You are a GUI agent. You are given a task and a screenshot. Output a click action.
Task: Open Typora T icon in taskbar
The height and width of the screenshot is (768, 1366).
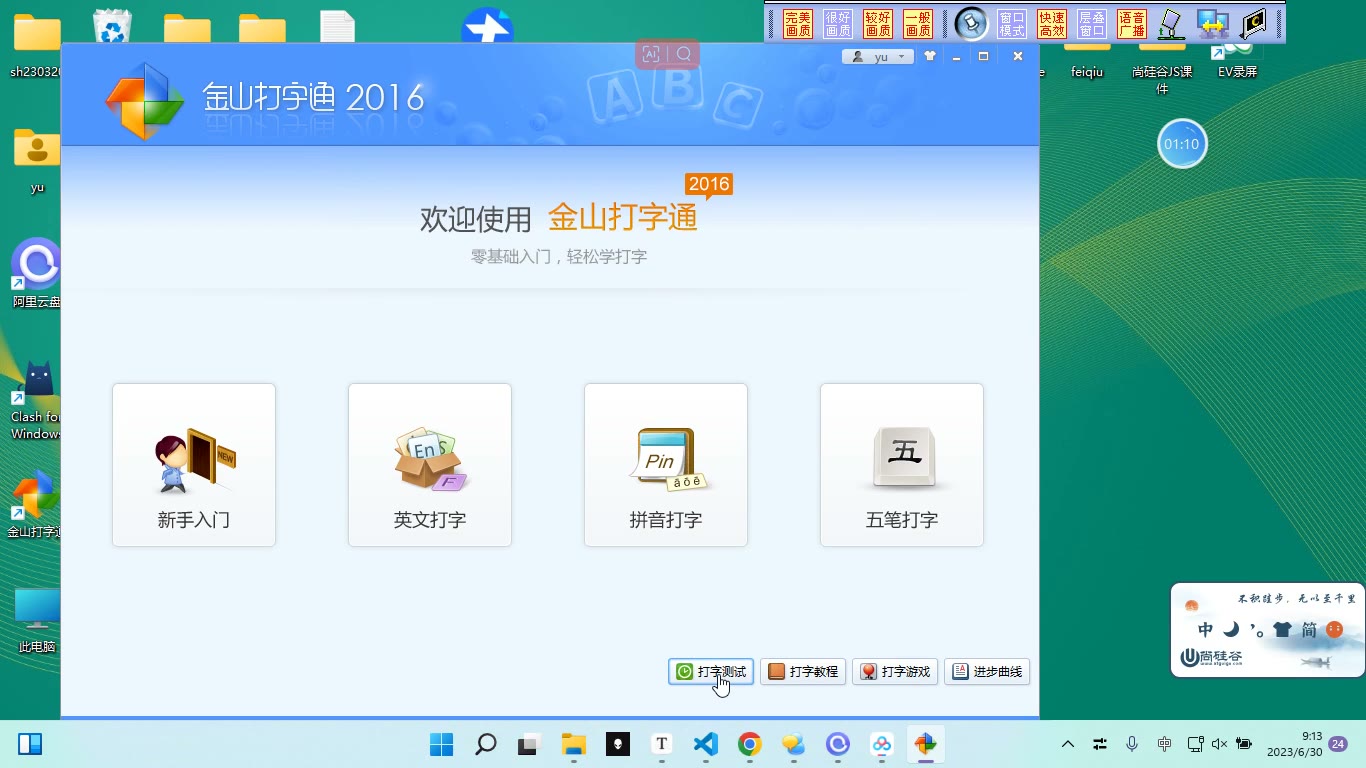661,744
